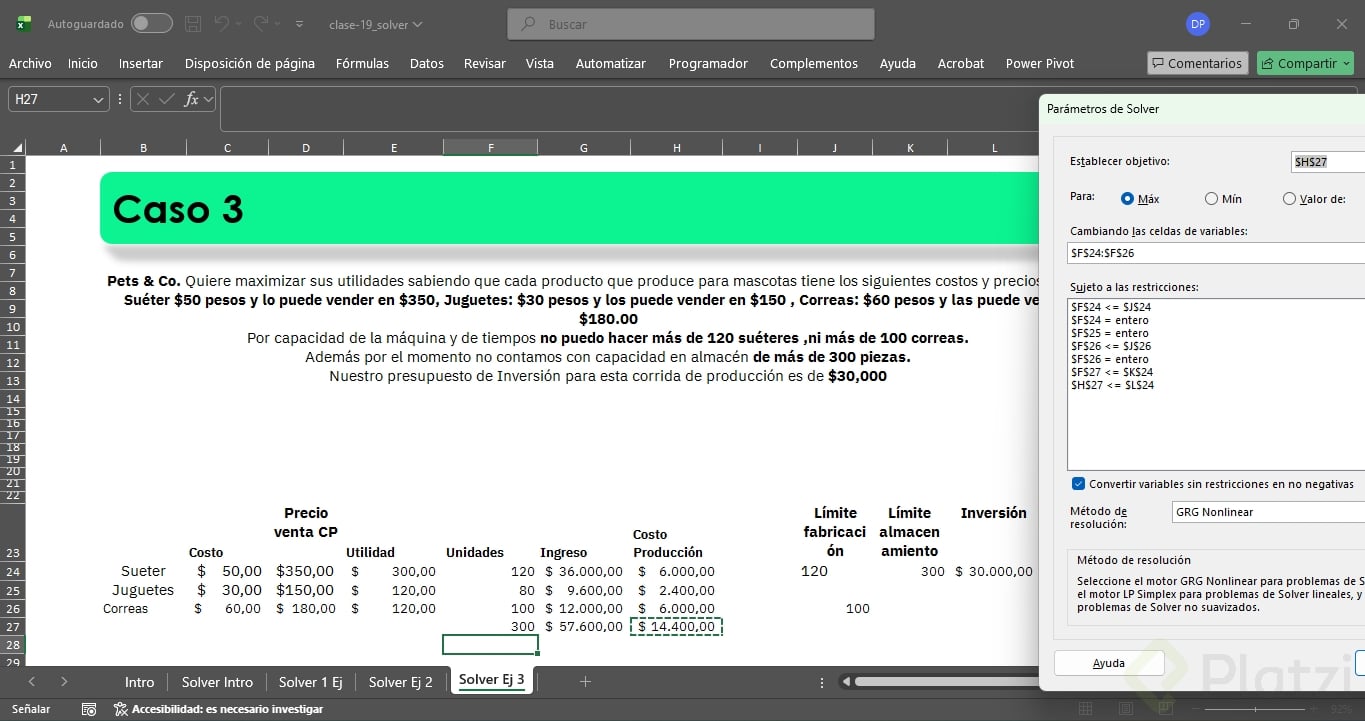Select the Solver Ej 3 sheet tab
The height and width of the screenshot is (721, 1365).
tap(492, 680)
